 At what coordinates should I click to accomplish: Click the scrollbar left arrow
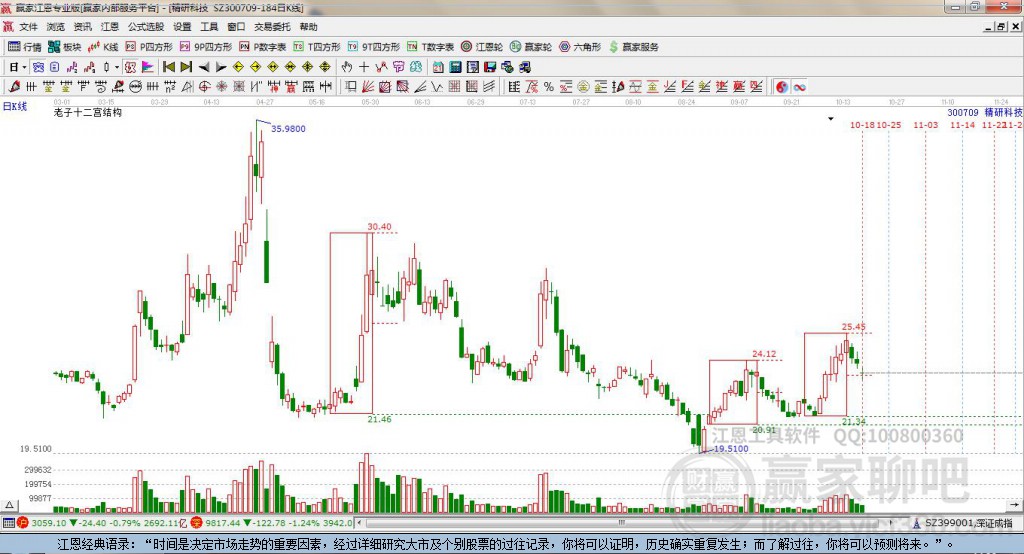point(359,523)
